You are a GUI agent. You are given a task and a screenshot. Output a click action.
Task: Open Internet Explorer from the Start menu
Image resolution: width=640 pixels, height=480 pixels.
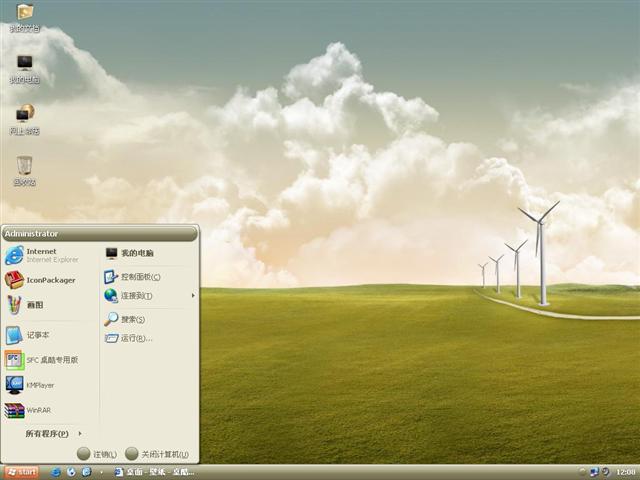tap(40, 255)
